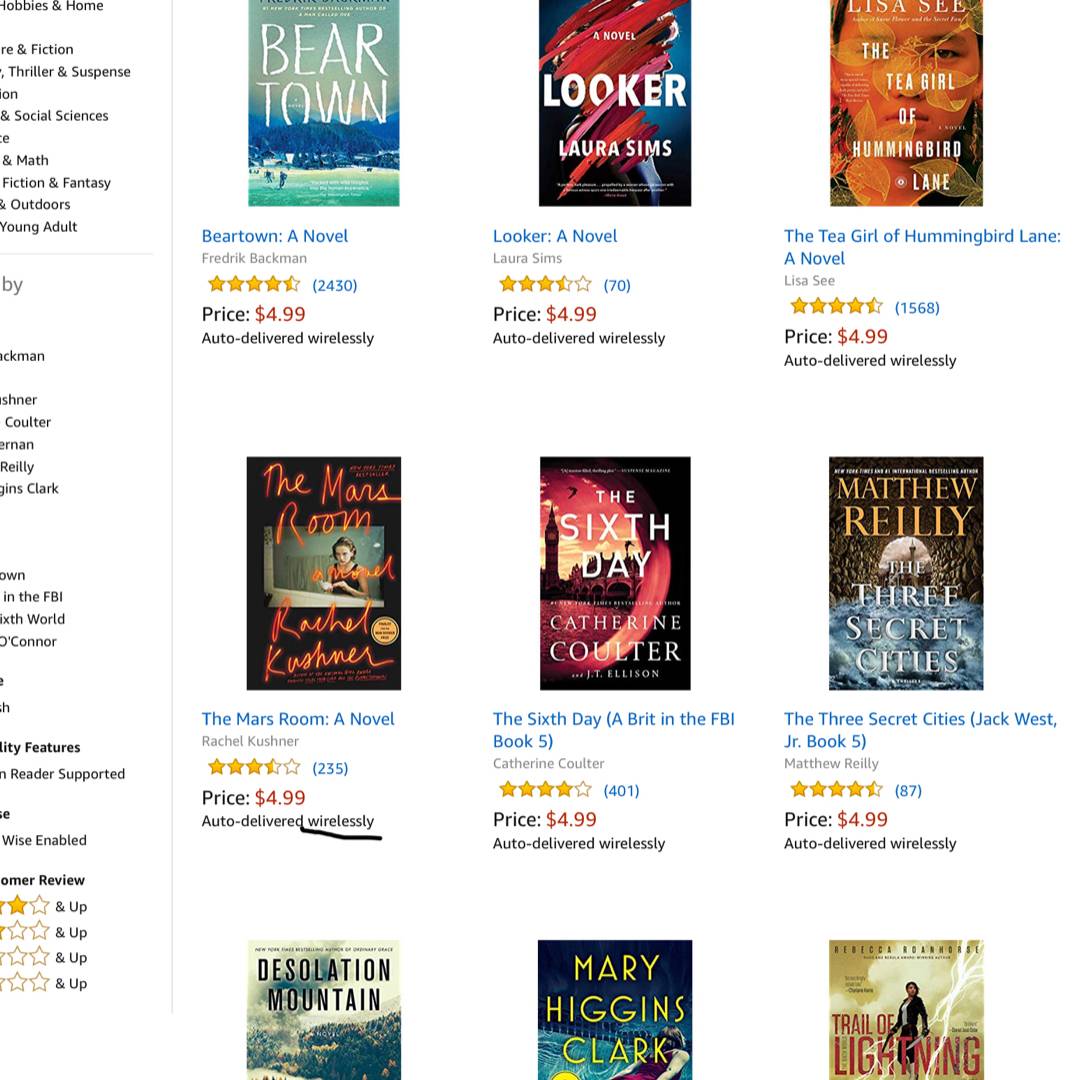1080x1080 pixels.
Task: Open Beartown book cover
Action: coord(324,103)
